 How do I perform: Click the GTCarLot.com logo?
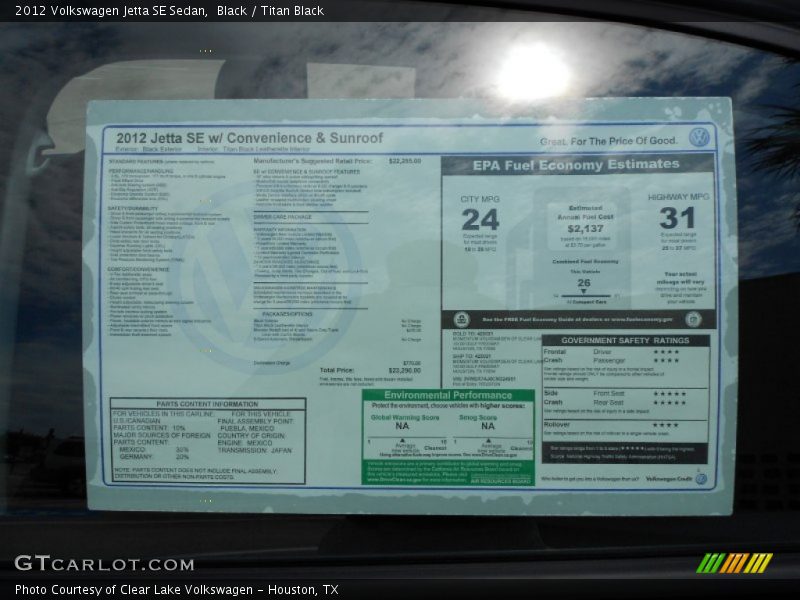point(104,564)
